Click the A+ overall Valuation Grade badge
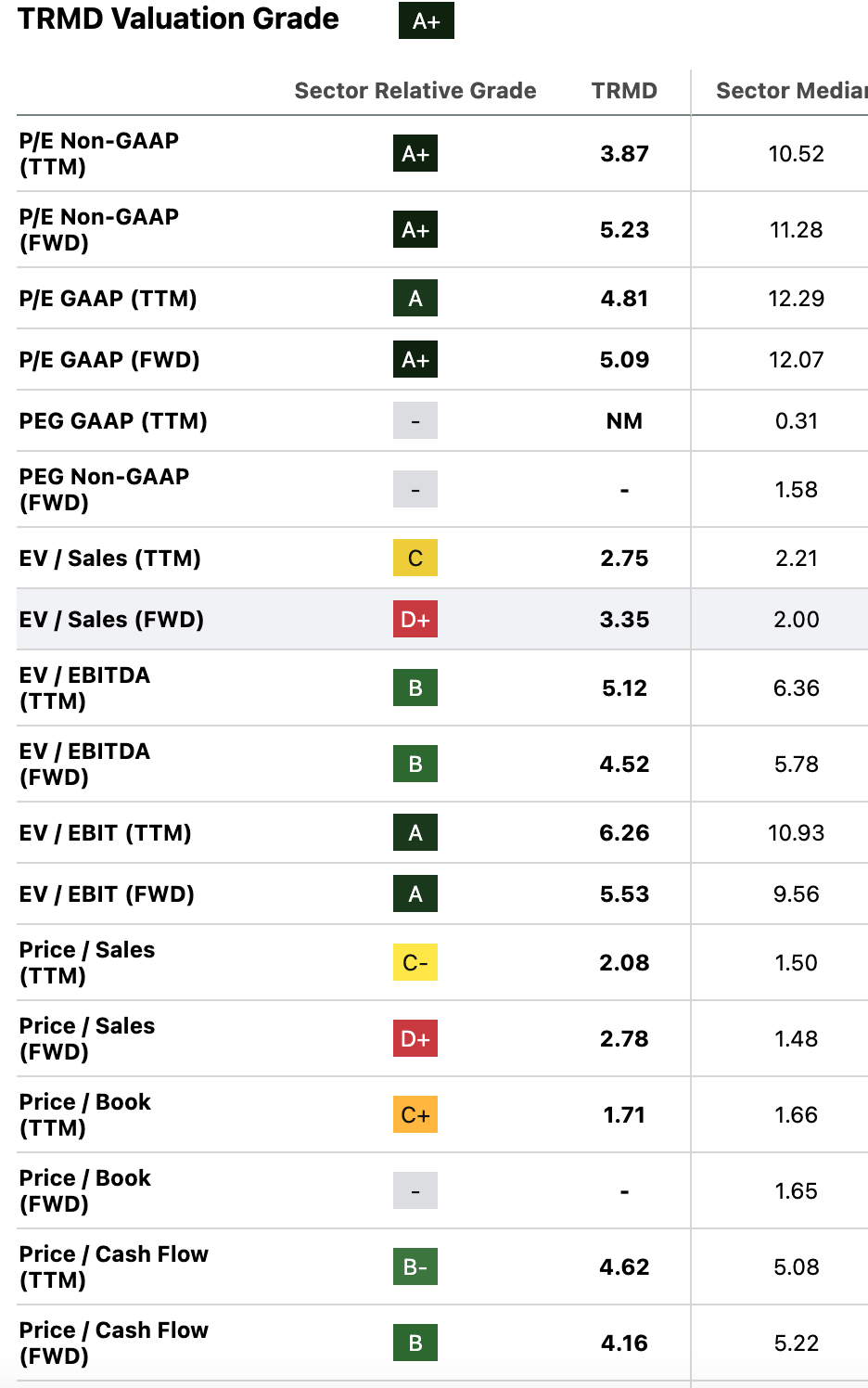This screenshot has height=1388, width=868. 426,20
